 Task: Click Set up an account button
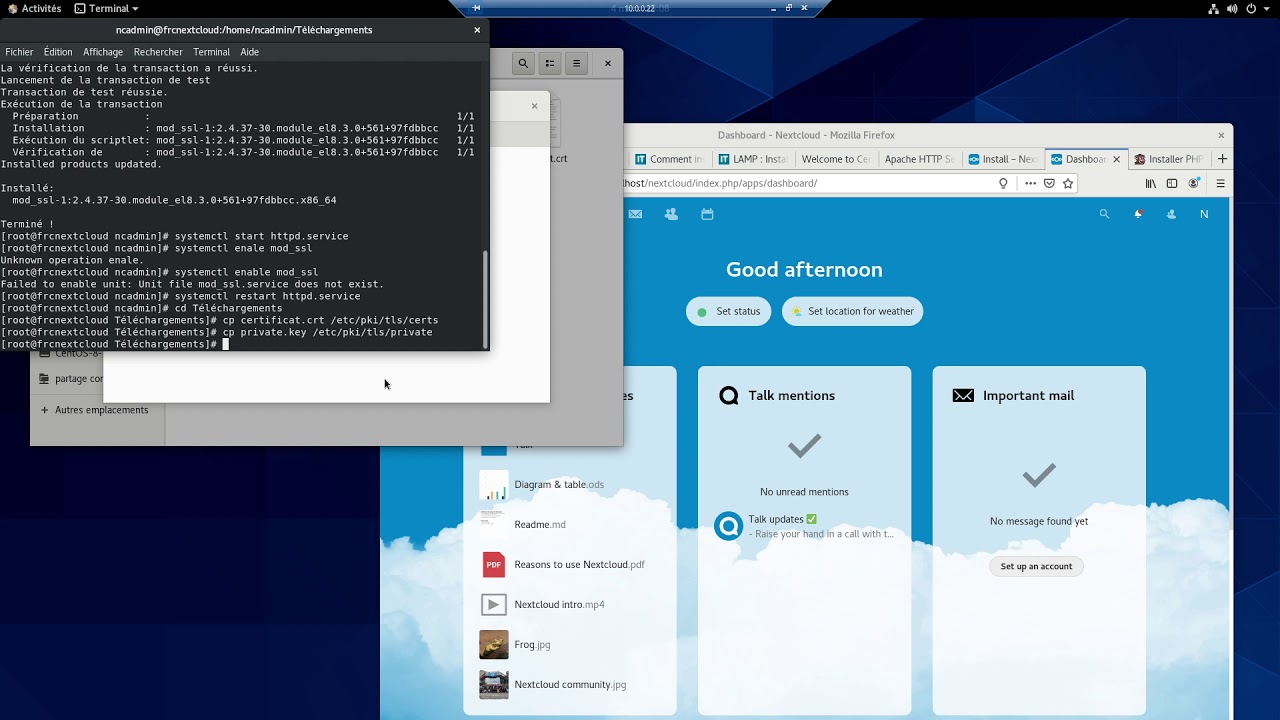tap(1036, 566)
